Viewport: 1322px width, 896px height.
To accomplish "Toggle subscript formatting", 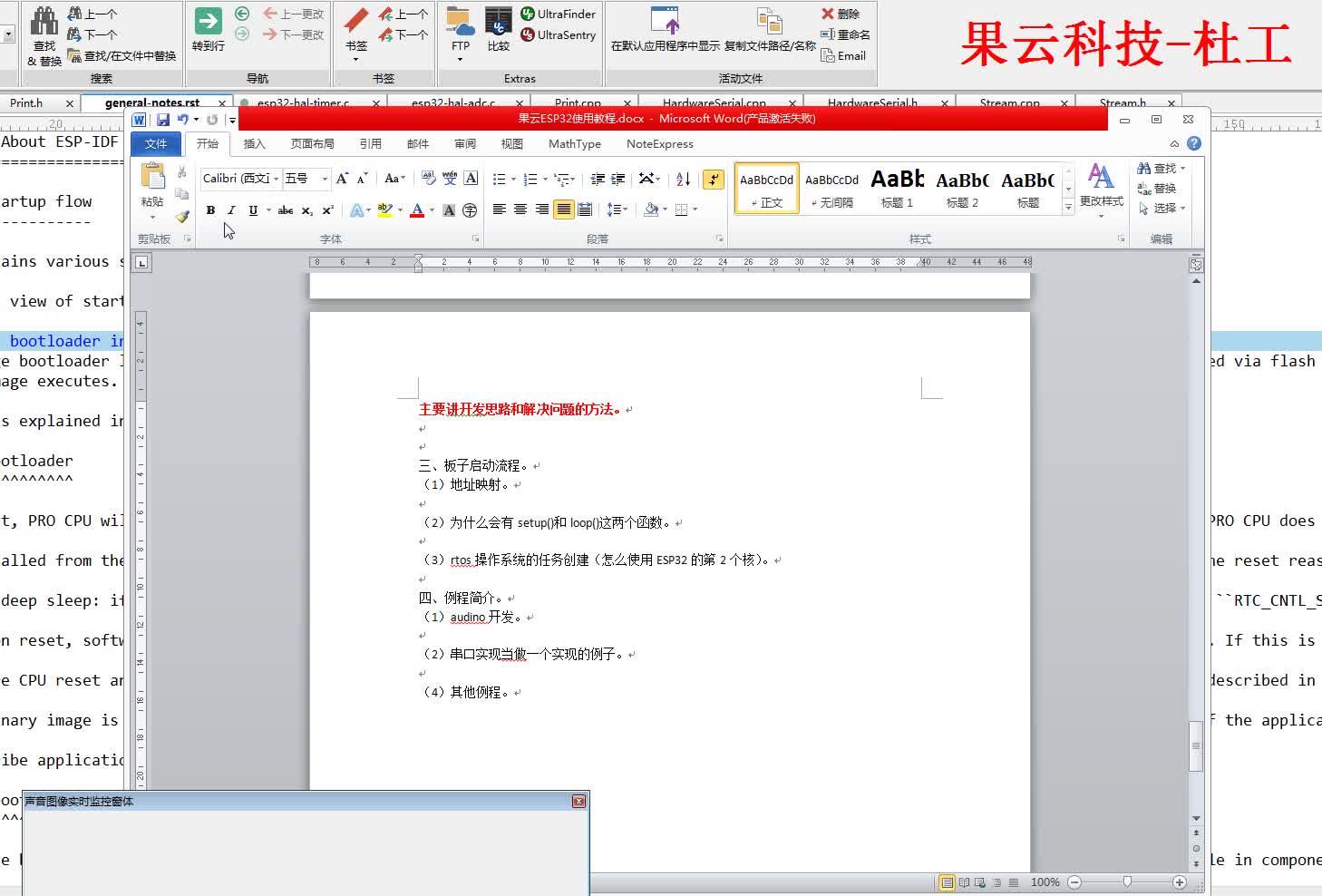I will [307, 209].
